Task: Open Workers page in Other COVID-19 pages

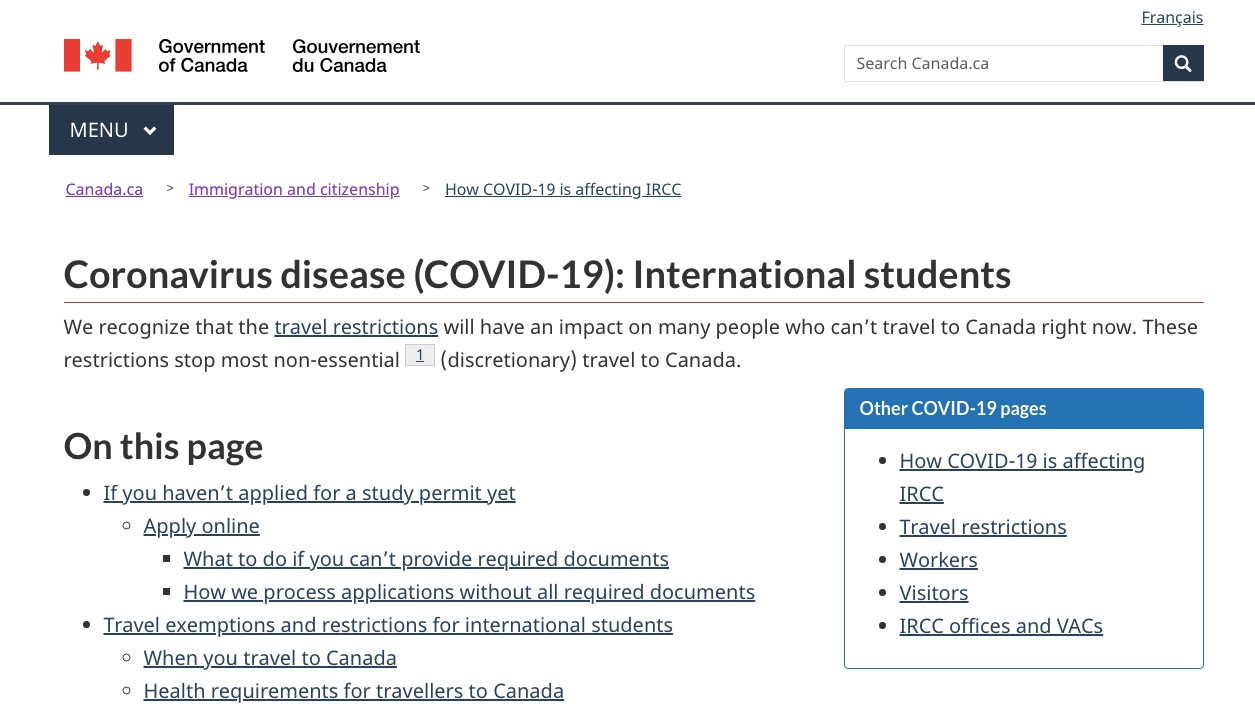Action: pos(938,560)
